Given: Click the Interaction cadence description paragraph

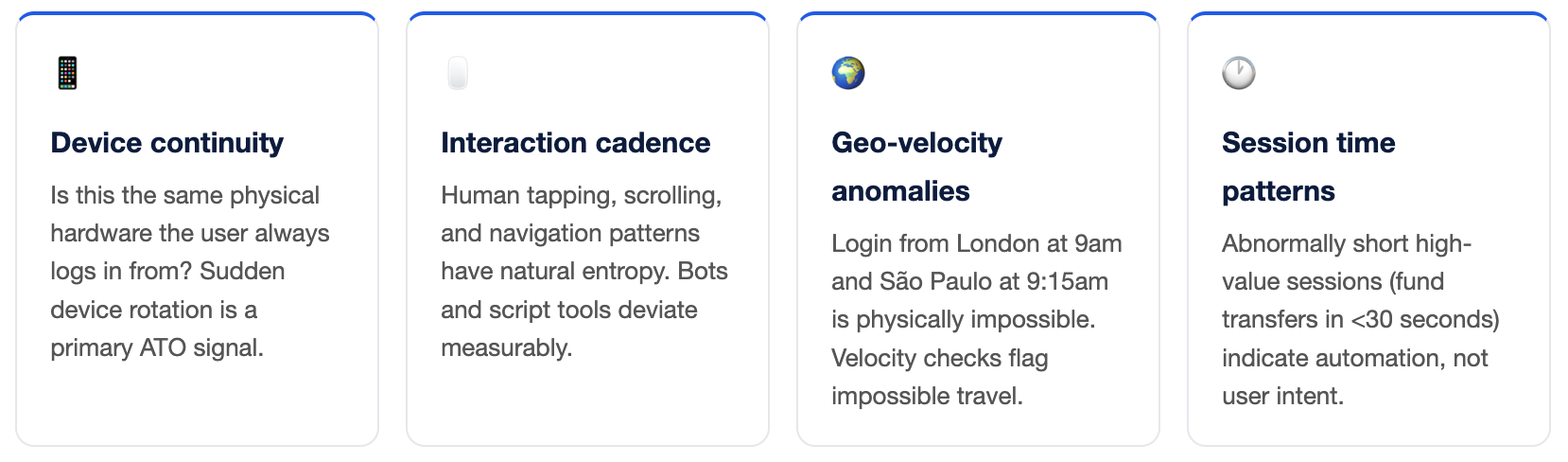Looking at the screenshot, I should (x=584, y=271).
